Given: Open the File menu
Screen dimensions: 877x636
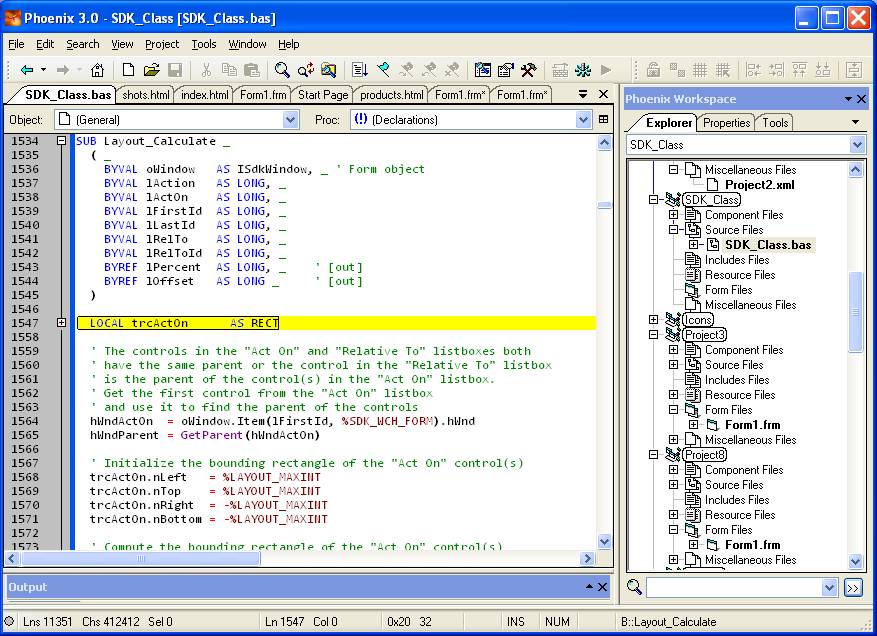Looking at the screenshot, I should click(x=16, y=44).
